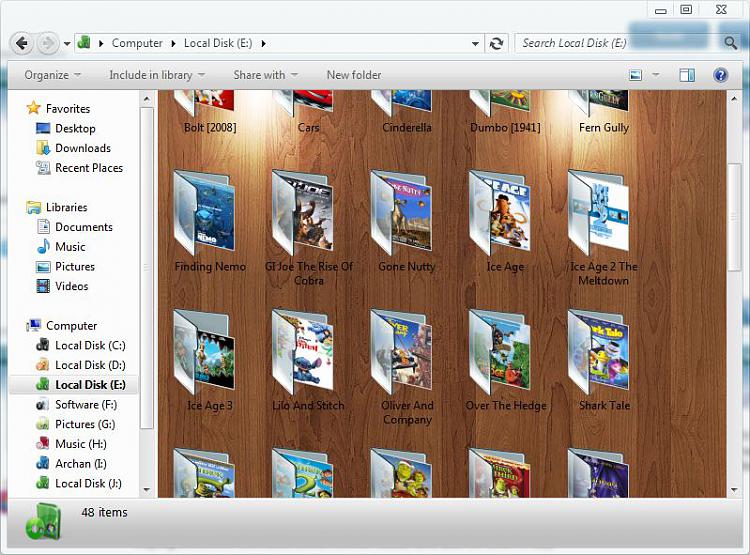Open the view options dropdown arrow
Image resolution: width=750 pixels, height=555 pixels.
(x=656, y=75)
